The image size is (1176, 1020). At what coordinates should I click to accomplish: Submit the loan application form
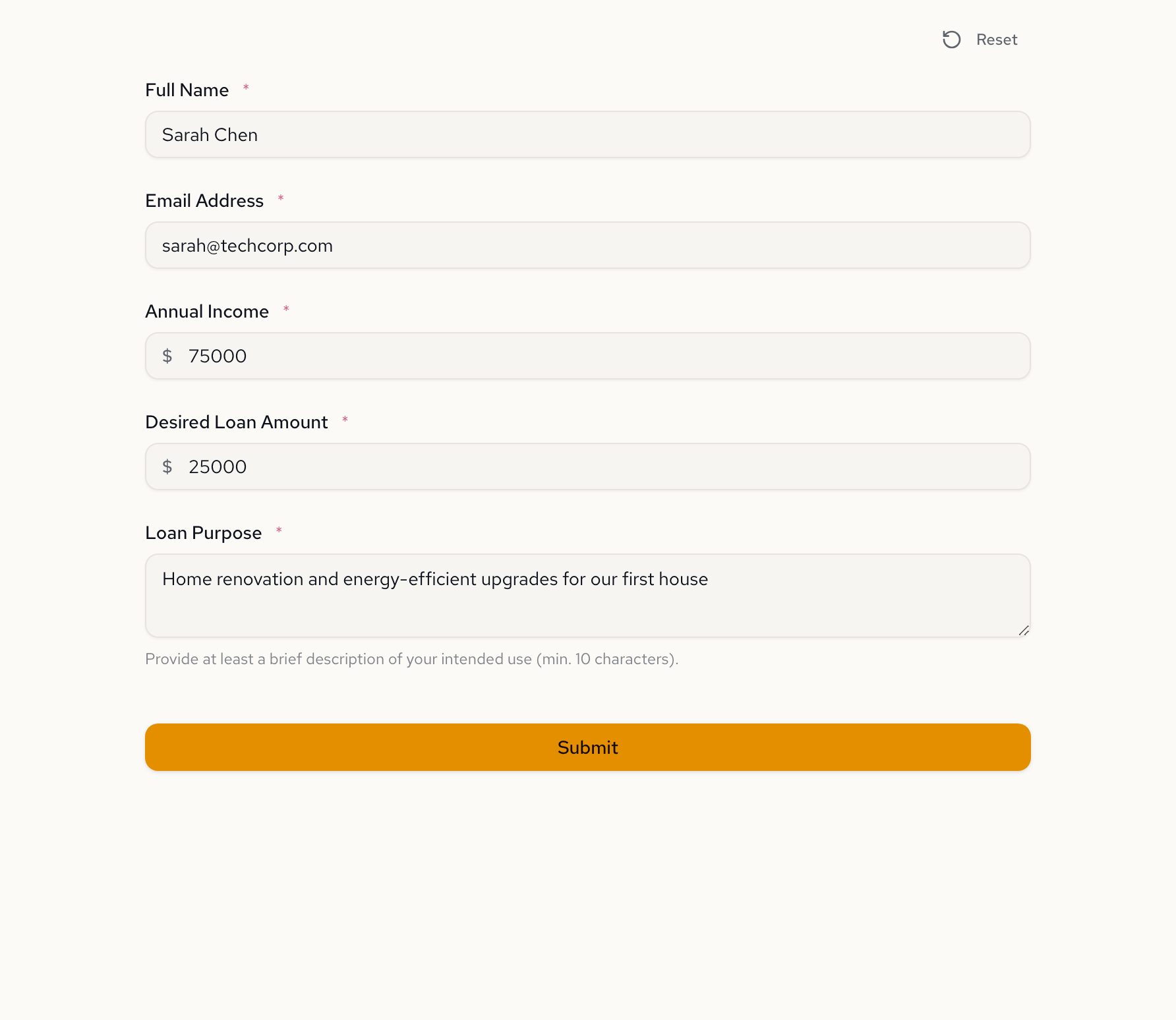587,747
